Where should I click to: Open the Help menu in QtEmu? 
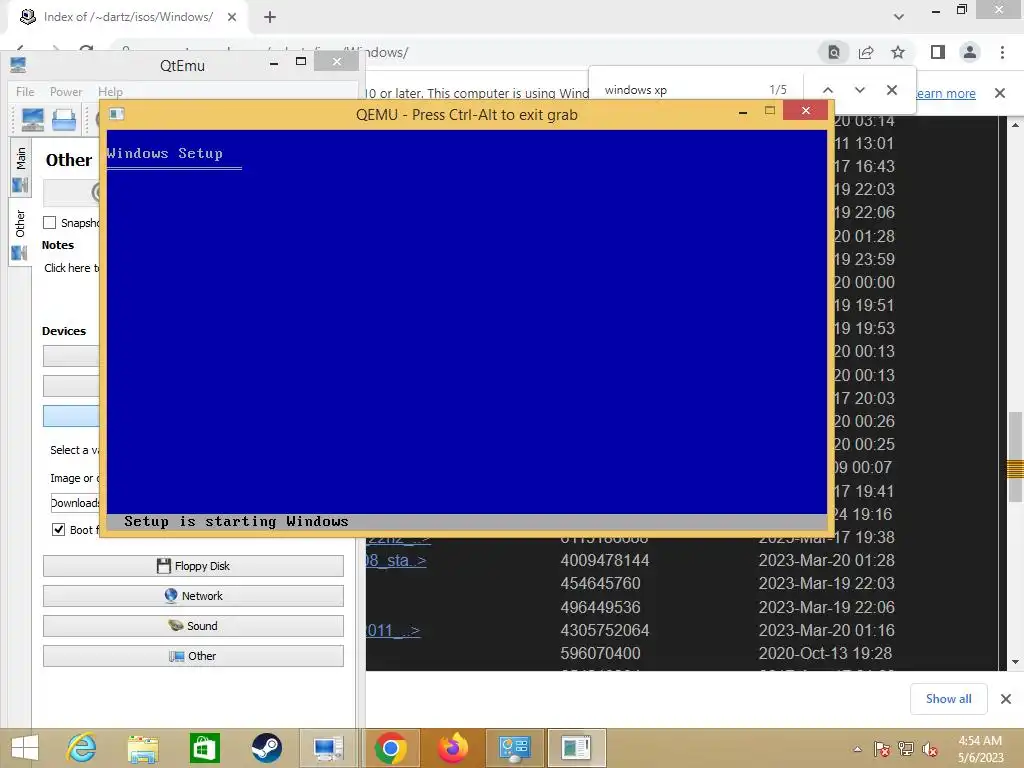tap(110, 91)
